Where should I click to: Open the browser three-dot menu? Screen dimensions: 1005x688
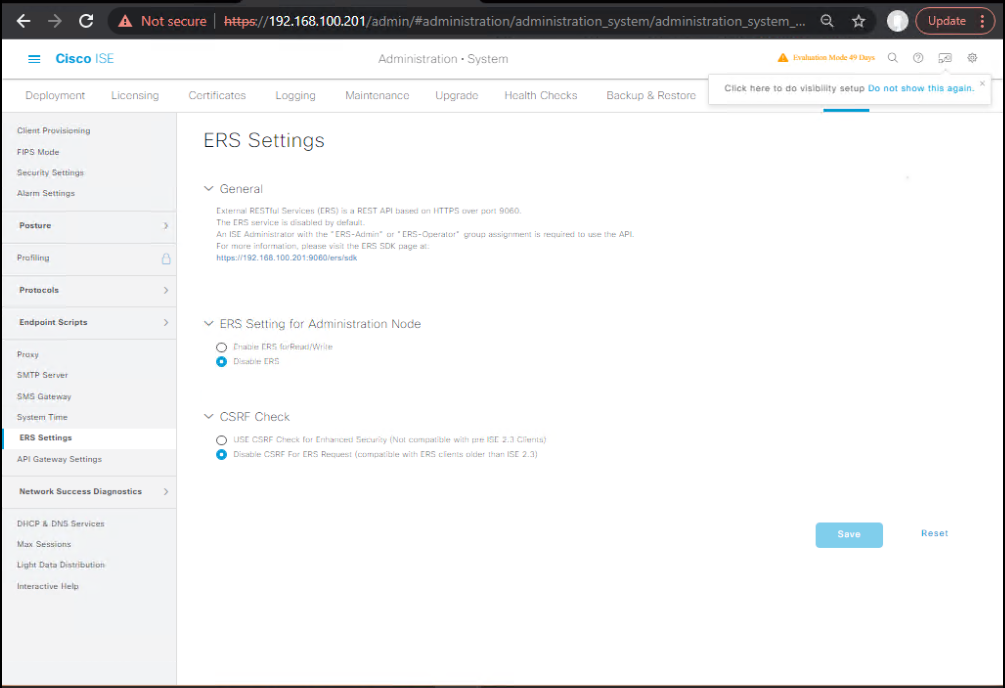[982, 21]
